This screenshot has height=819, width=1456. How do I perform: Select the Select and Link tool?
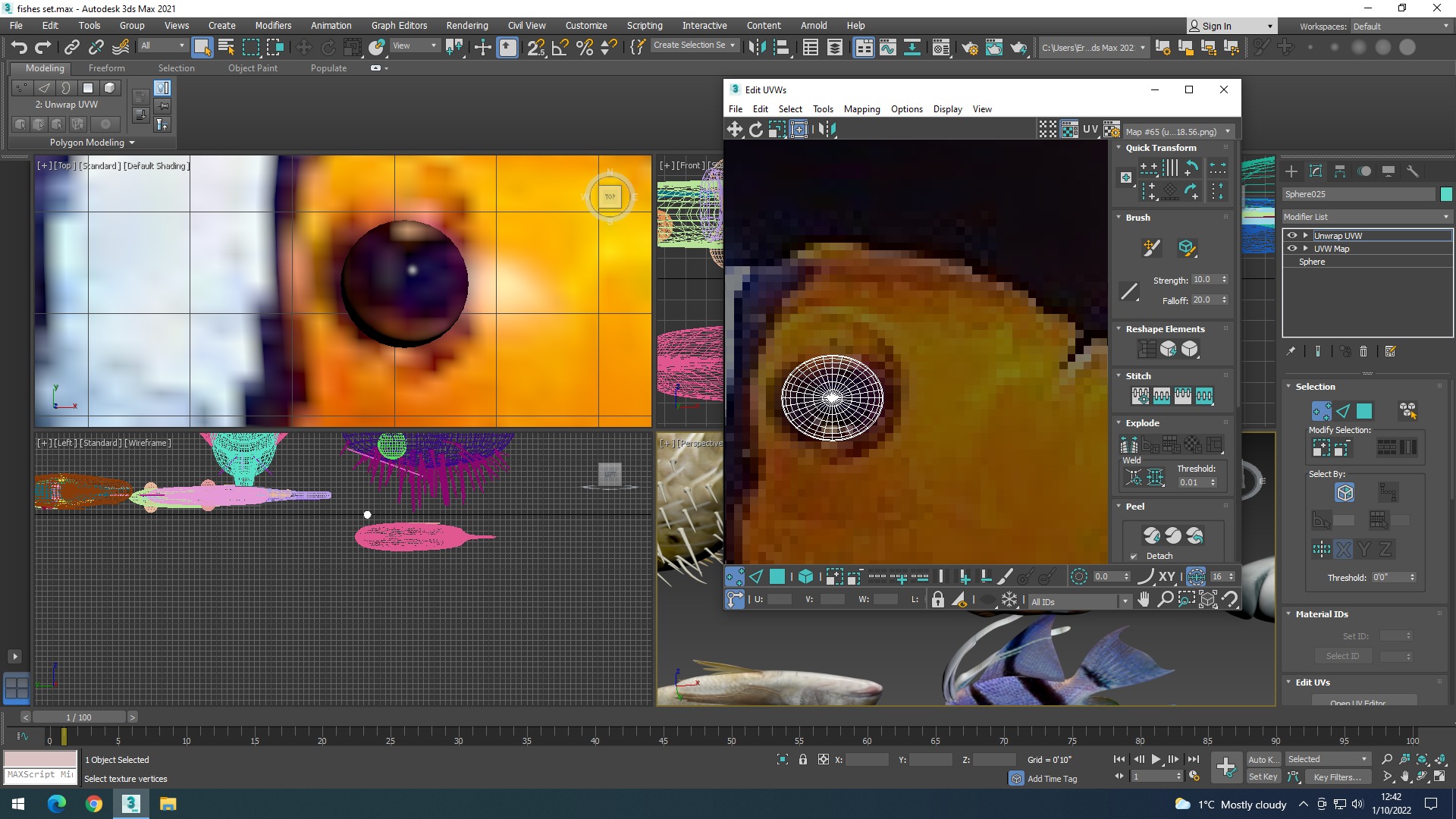tap(71, 48)
